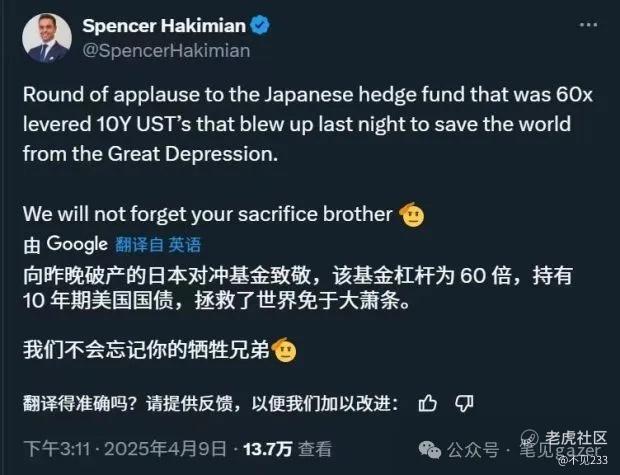Click the thumbs down translation feedback icon
The height and width of the screenshot is (475, 620).
463,403
